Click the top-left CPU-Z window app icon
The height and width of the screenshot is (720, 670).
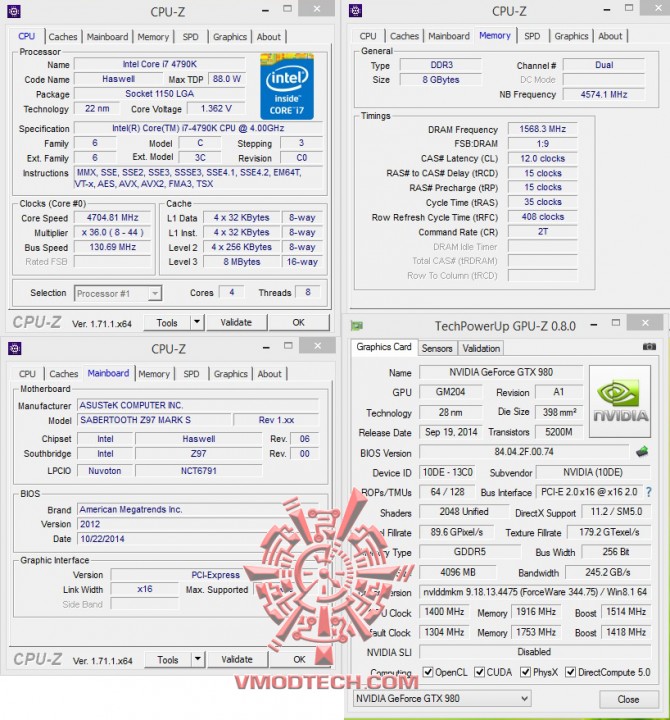coord(14,11)
